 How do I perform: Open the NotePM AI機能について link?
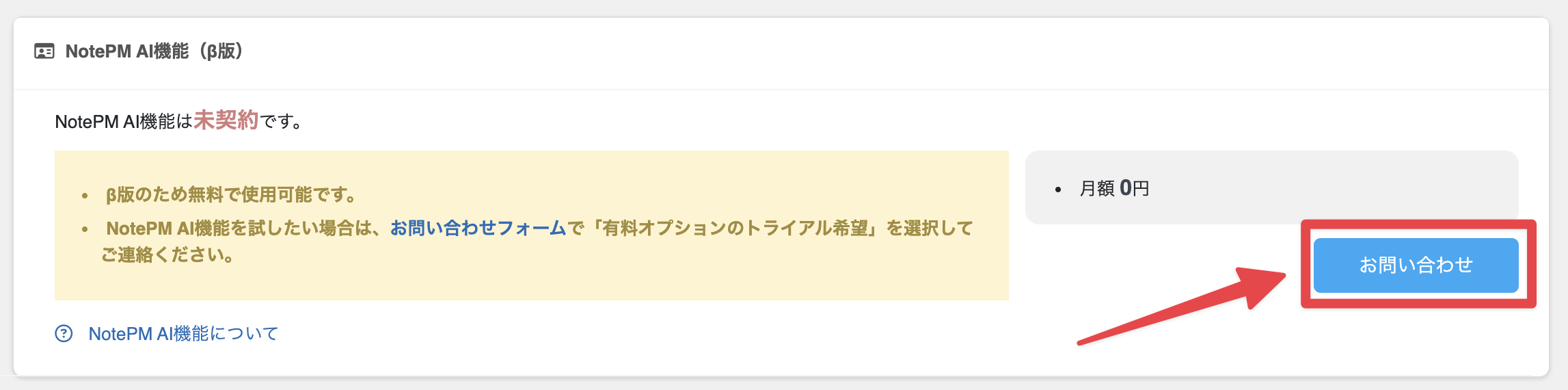(183, 333)
